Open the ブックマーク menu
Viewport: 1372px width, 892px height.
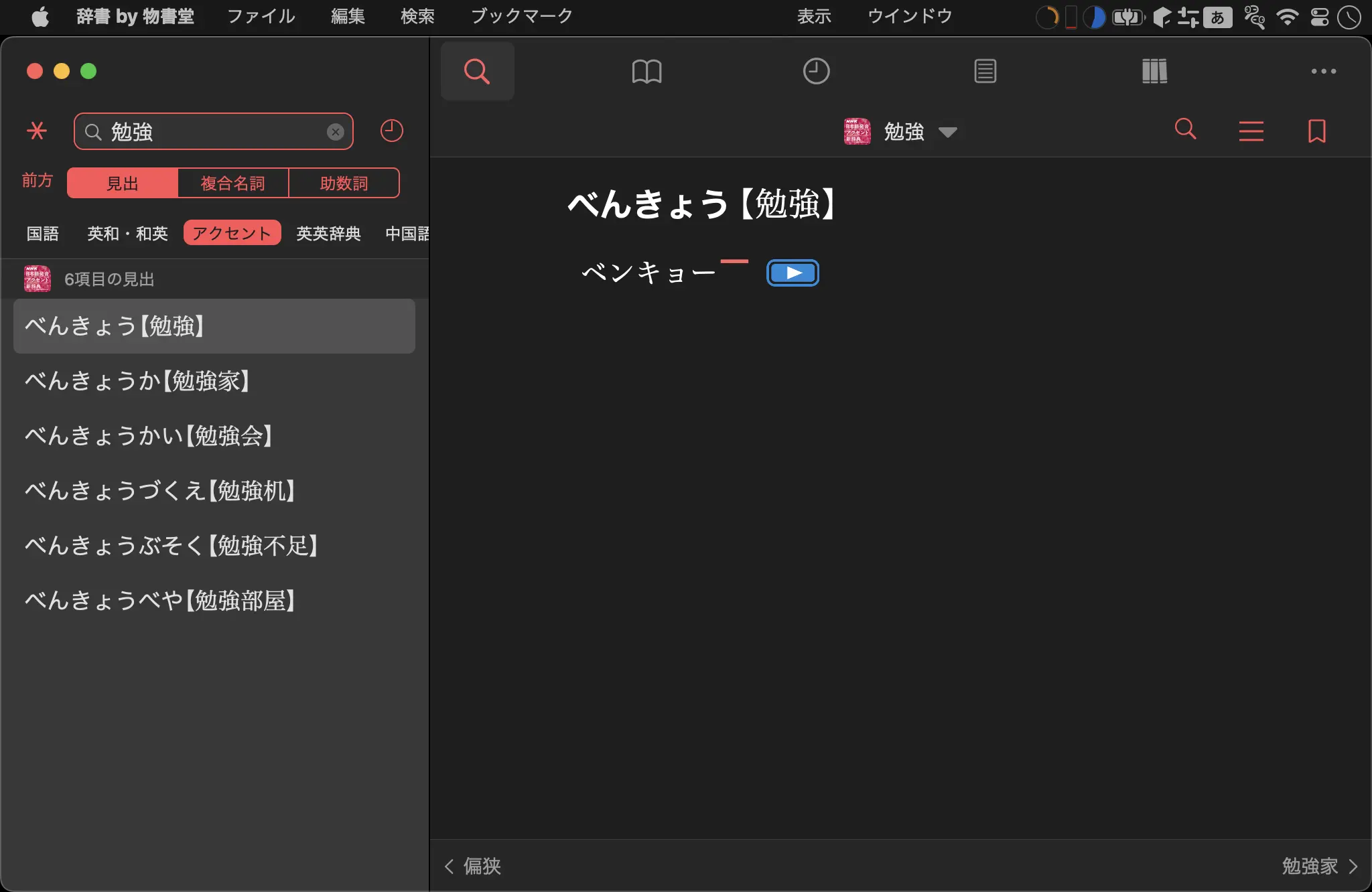pyautogui.click(x=522, y=16)
